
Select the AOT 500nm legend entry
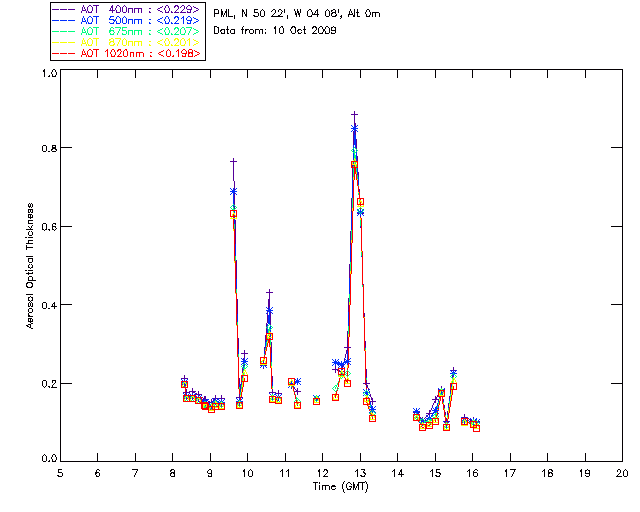[140, 20]
